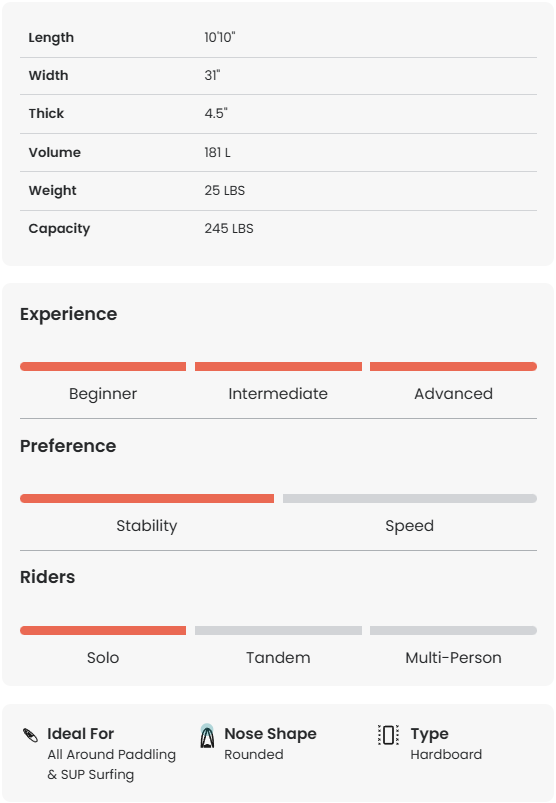The image size is (556, 803).
Task: Click the orange Solo riders bar
Action: (103, 630)
